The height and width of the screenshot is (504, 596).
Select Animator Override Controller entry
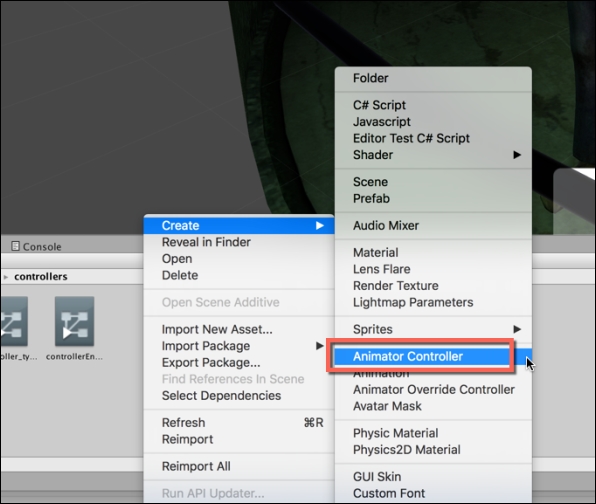pyautogui.click(x=433, y=390)
